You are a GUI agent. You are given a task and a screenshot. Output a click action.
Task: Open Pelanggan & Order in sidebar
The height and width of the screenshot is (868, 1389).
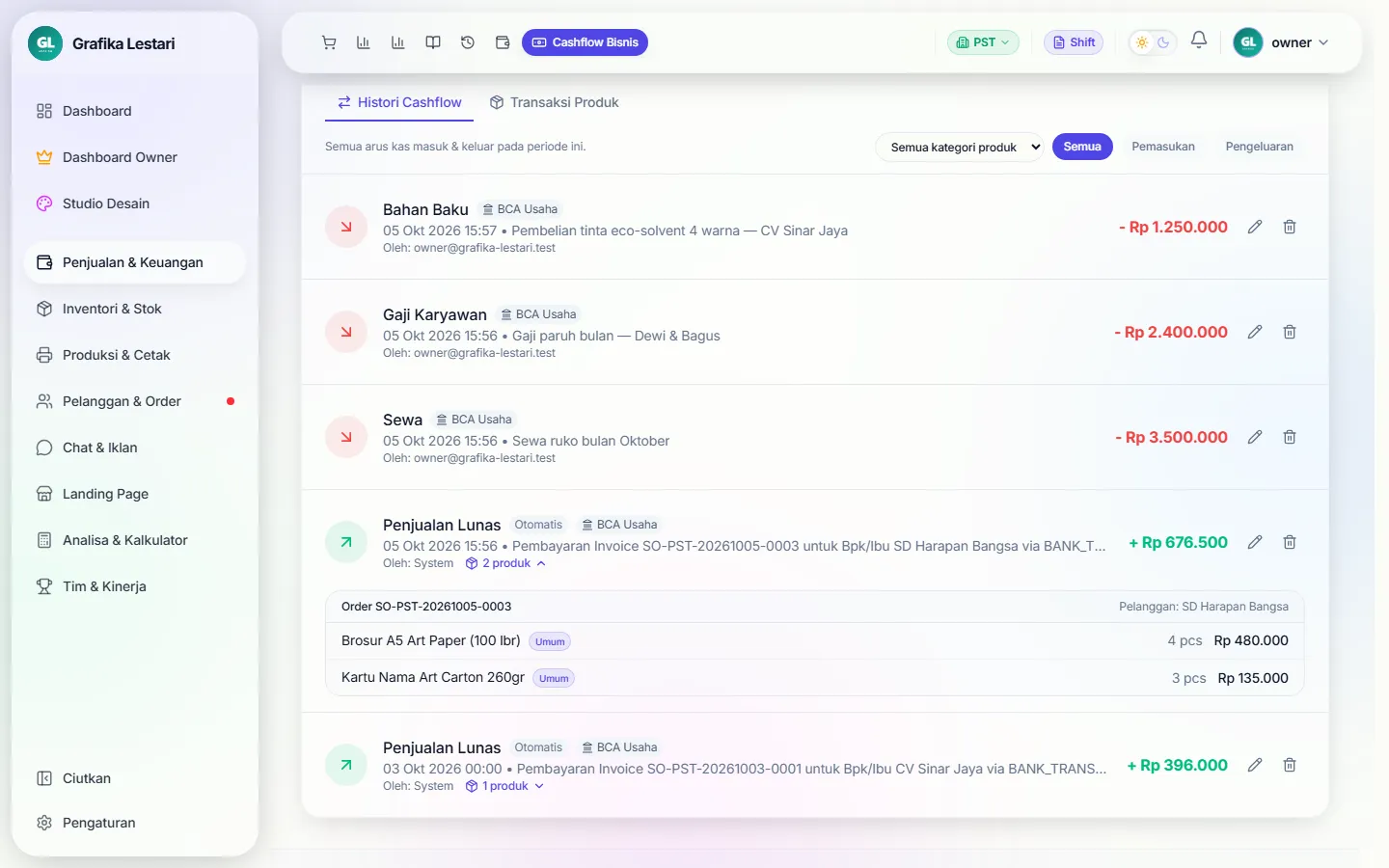[x=135, y=401]
